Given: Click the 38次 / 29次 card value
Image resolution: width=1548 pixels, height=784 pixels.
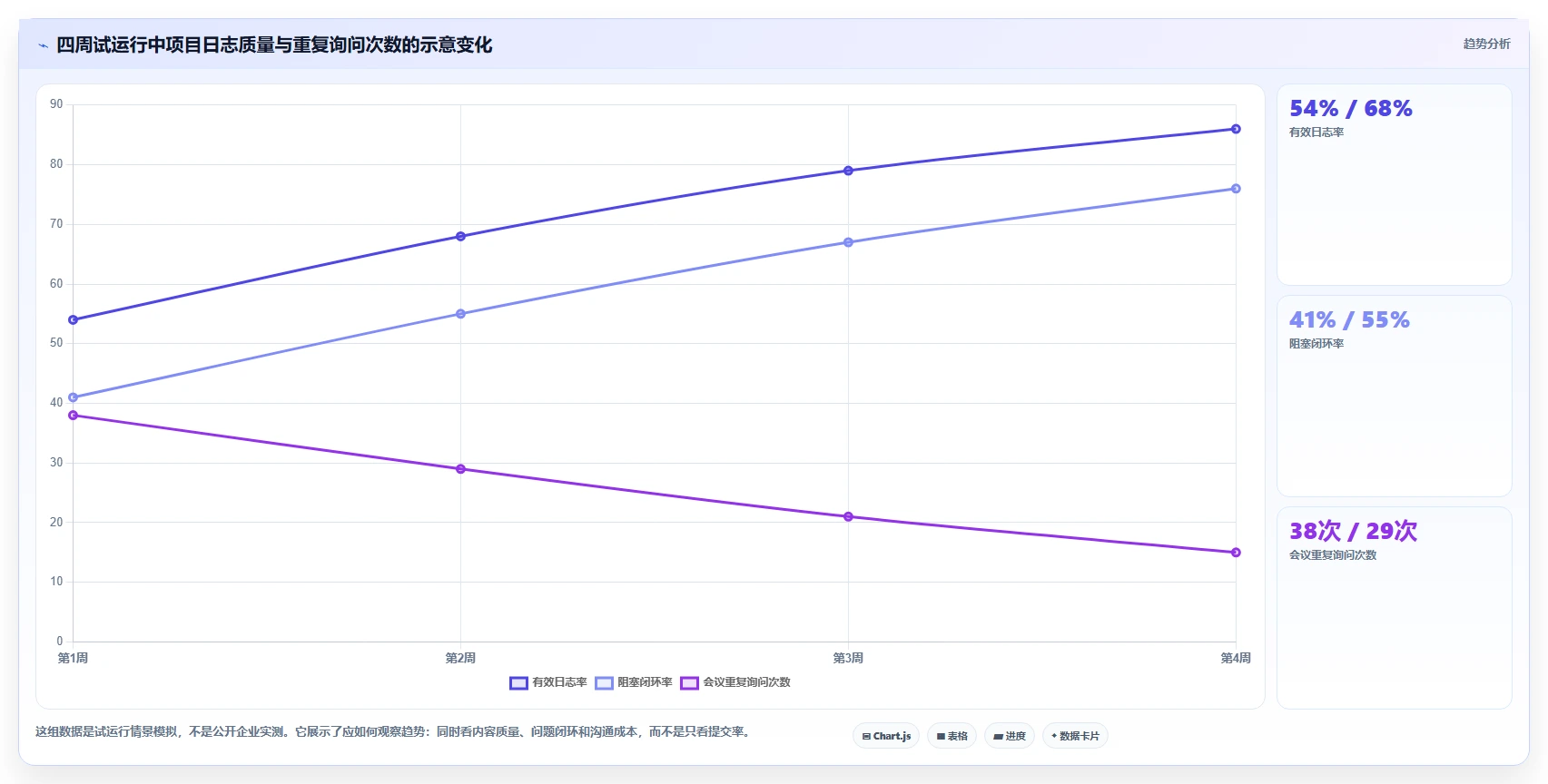Looking at the screenshot, I should [x=1353, y=532].
